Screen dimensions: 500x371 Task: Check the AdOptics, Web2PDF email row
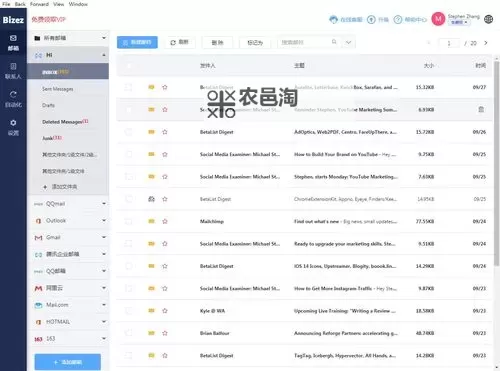129,132
